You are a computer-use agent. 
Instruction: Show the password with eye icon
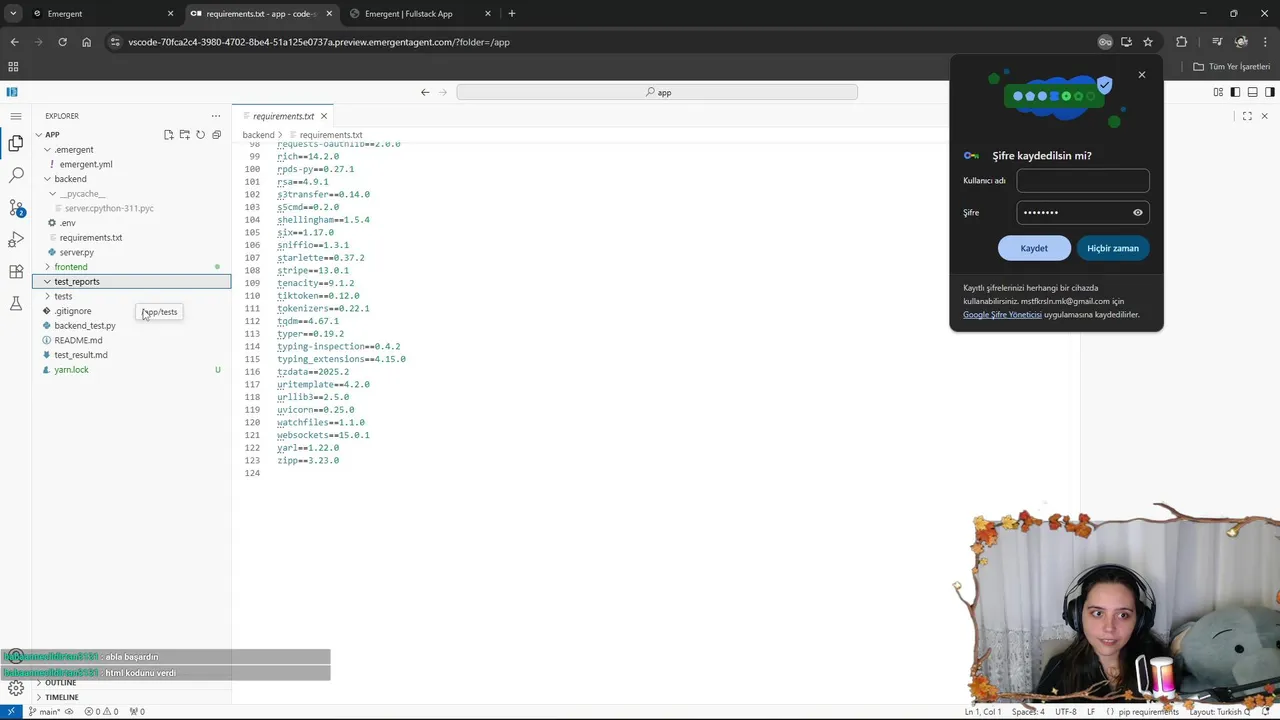[x=1138, y=212]
